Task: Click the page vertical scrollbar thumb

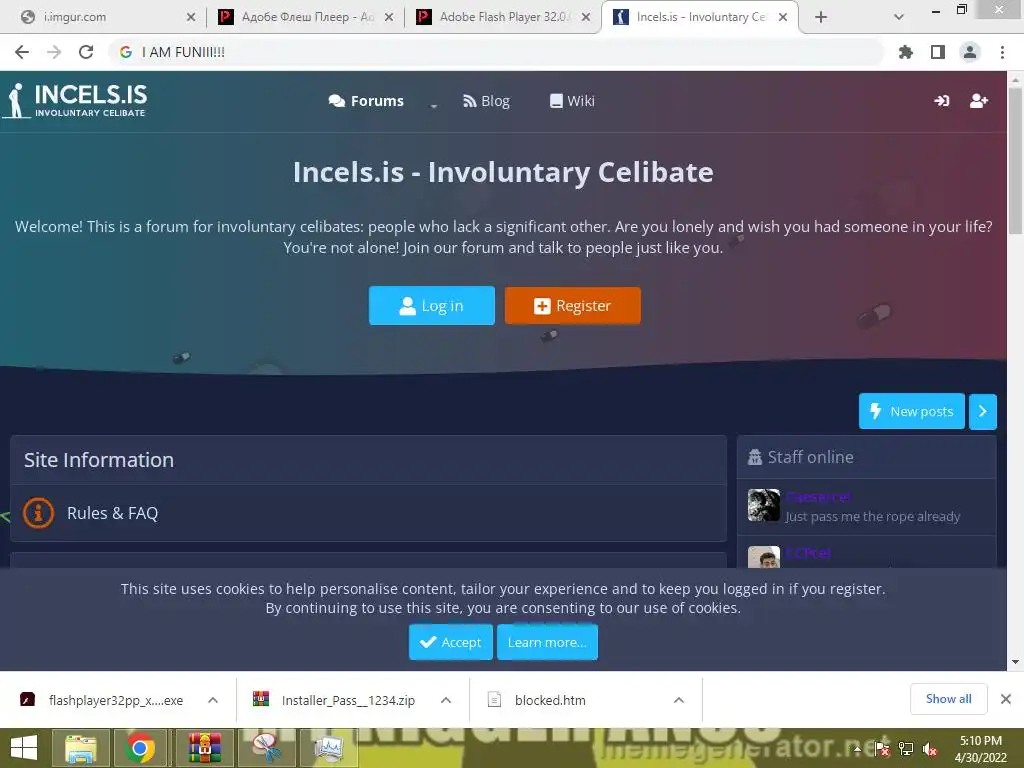Action: tap(1015, 160)
